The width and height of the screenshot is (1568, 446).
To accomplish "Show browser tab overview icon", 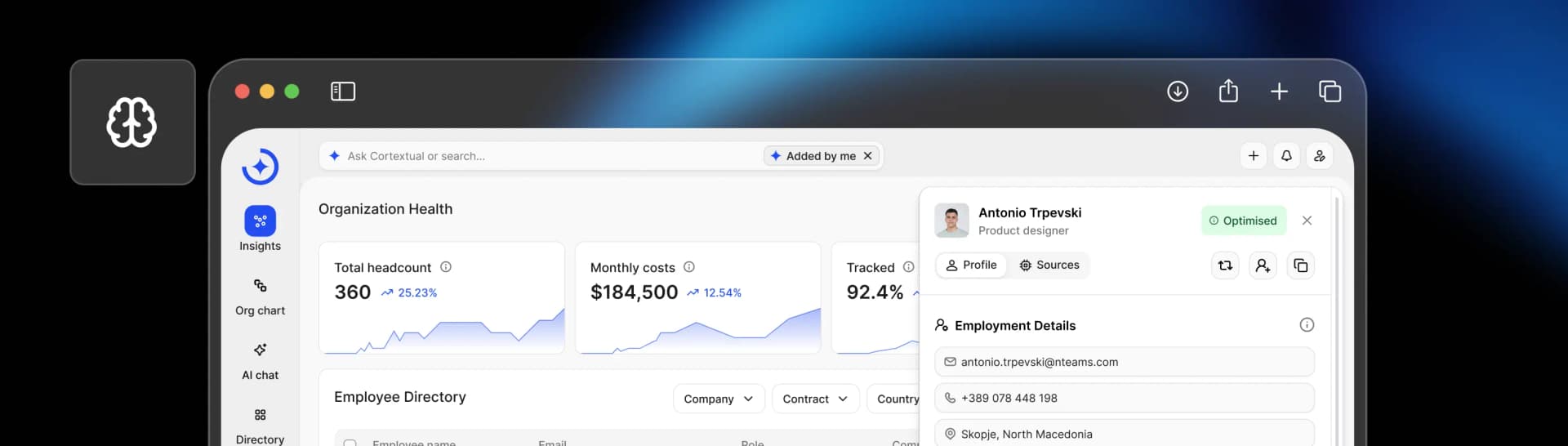I will point(1330,91).
